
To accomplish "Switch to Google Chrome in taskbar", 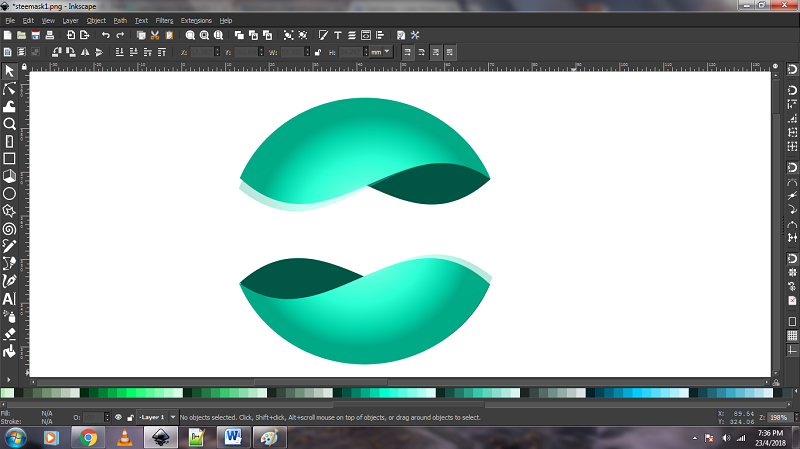I will [88, 438].
